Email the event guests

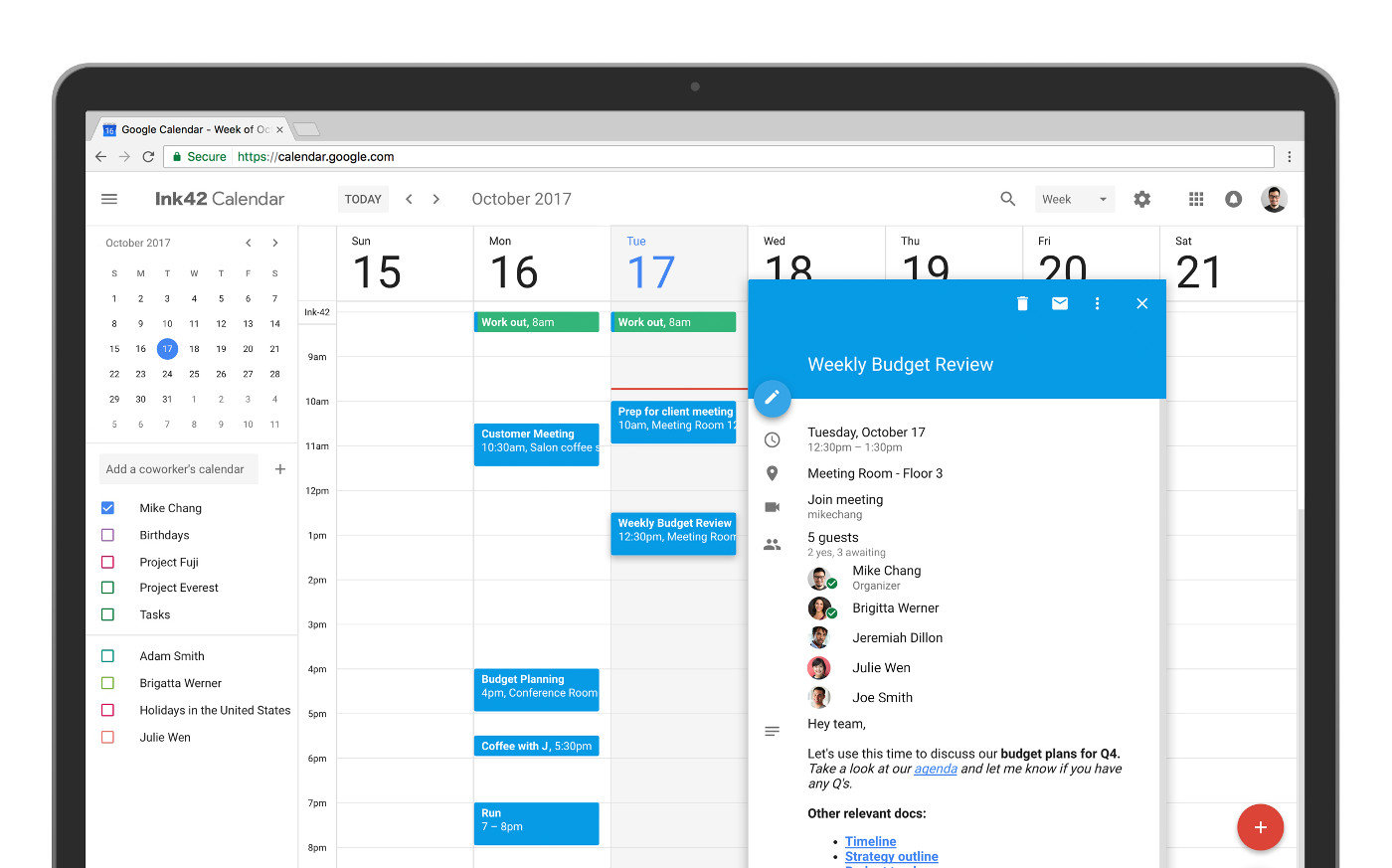(x=1060, y=303)
